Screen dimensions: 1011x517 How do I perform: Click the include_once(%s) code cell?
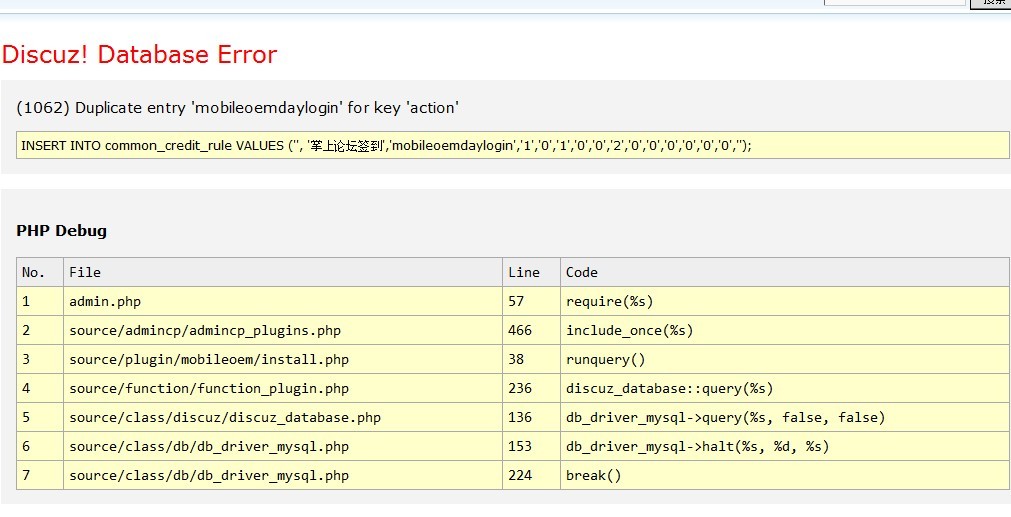(x=785, y=330)
